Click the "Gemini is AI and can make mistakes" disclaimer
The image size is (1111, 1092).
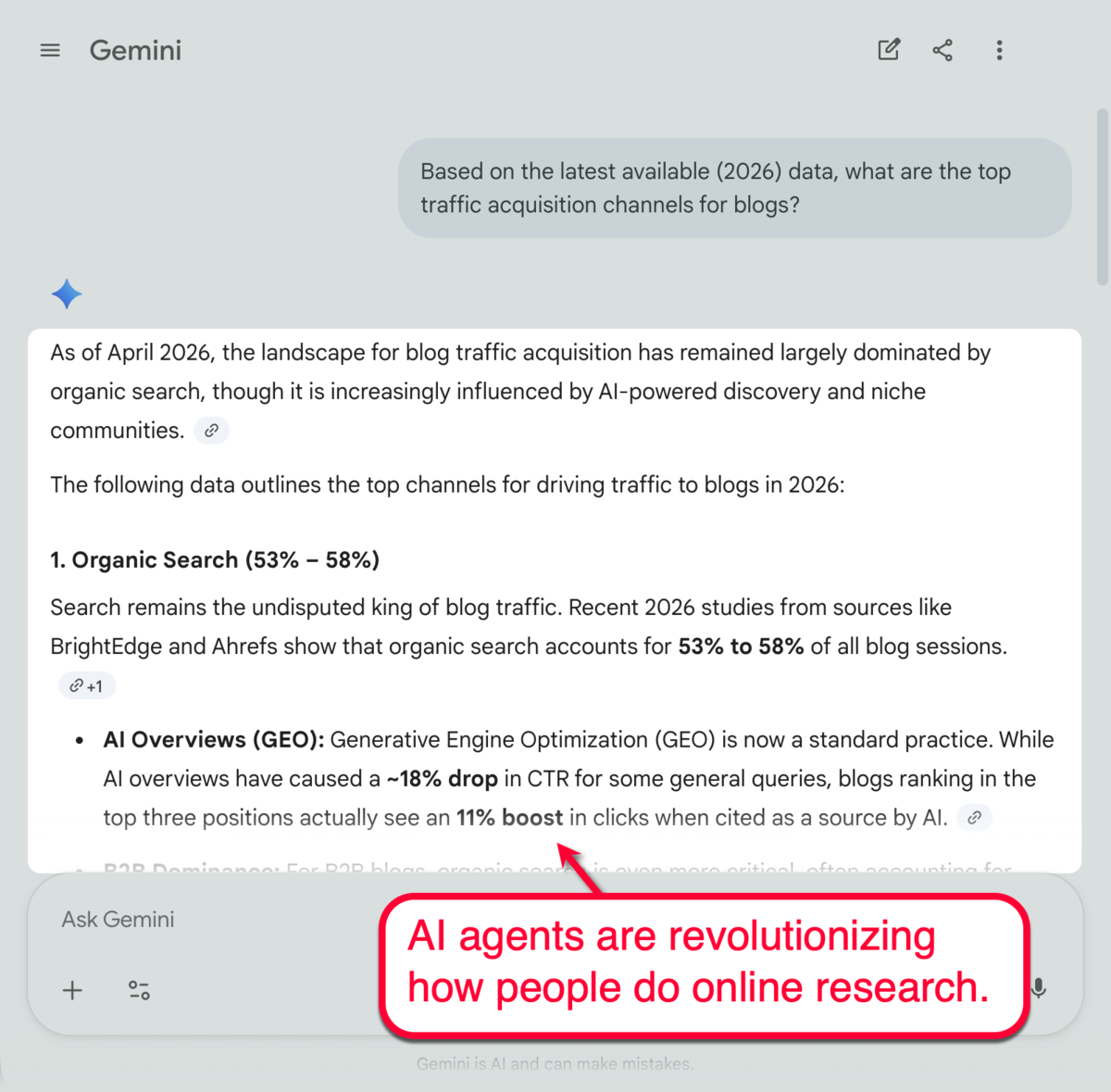(x=555, y=1064)
